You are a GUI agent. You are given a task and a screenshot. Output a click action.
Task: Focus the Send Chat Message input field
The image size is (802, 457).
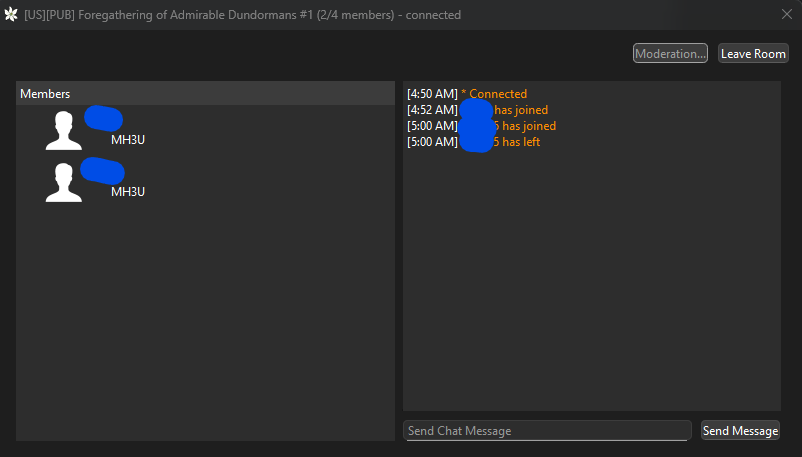547,430
